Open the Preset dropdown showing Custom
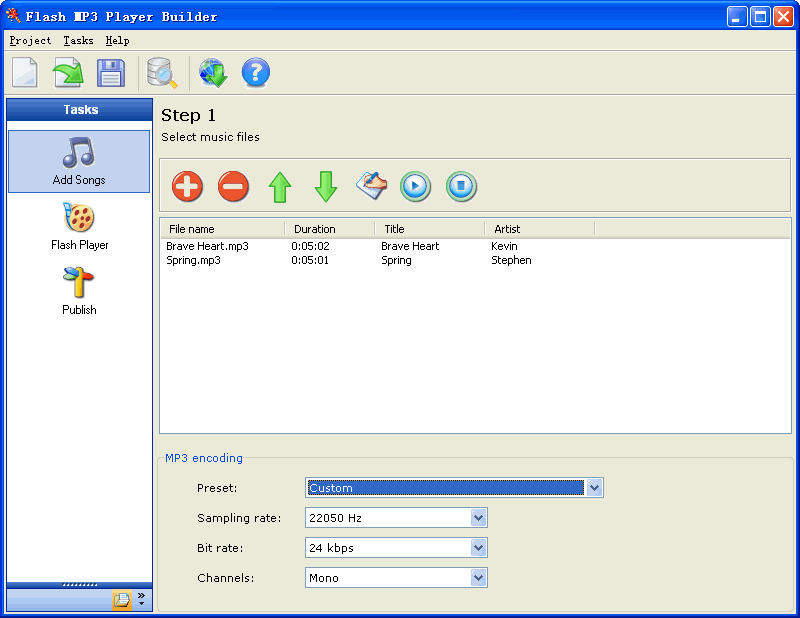This screenshot has height=618, width=800. (x=454, y=488)
